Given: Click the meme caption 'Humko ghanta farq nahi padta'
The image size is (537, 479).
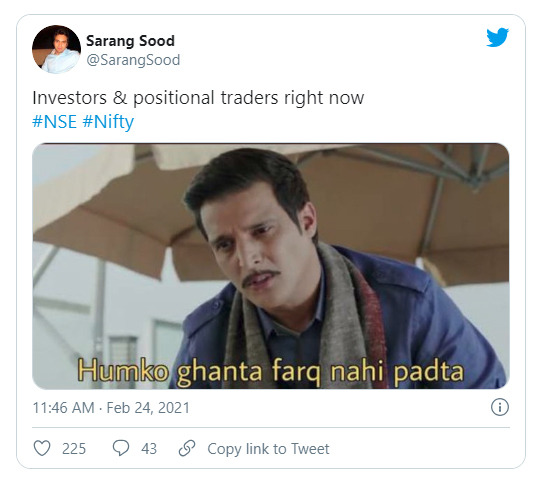Looking at the screenshot, I should click(271, 371).
